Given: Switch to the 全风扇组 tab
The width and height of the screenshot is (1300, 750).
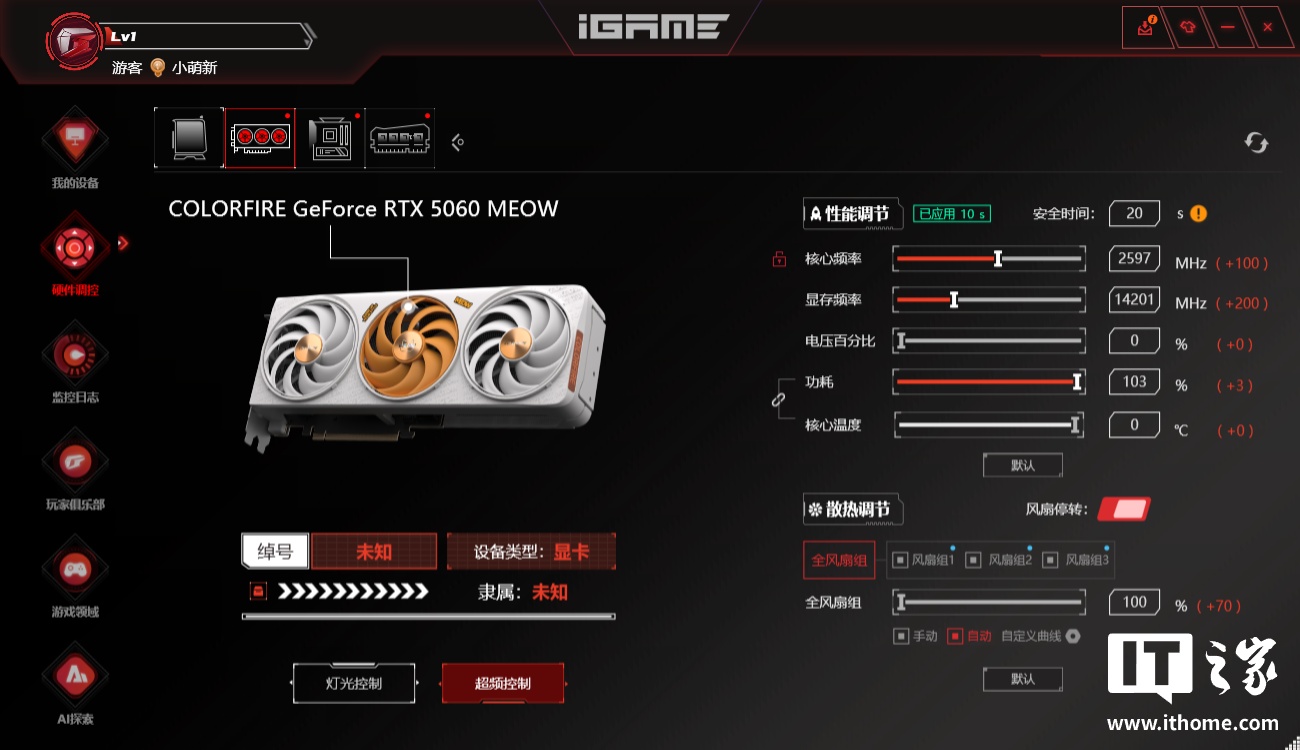Looking at the screenshot, I should (839, 560).
